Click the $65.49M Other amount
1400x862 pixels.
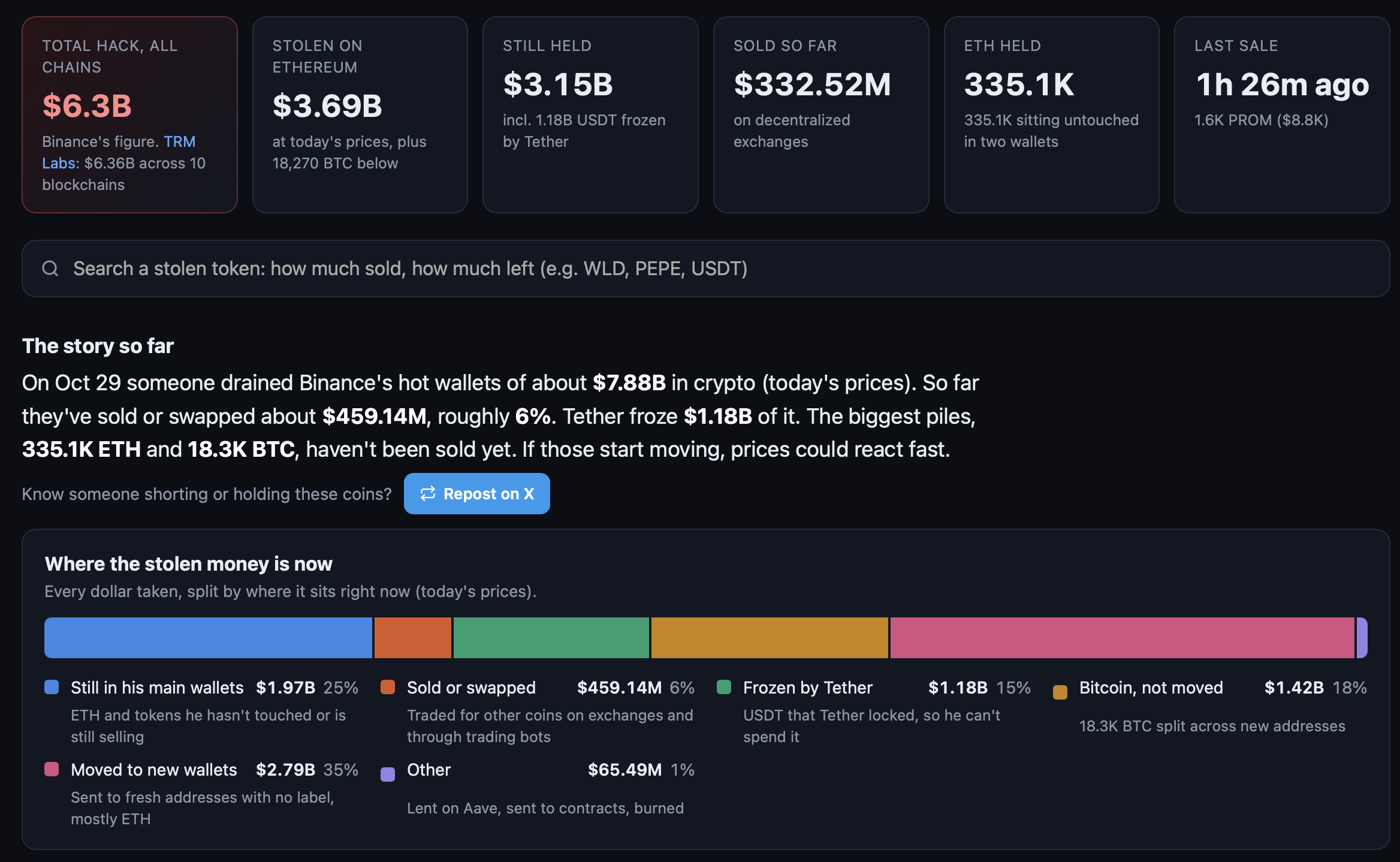(x=624, y=770)
